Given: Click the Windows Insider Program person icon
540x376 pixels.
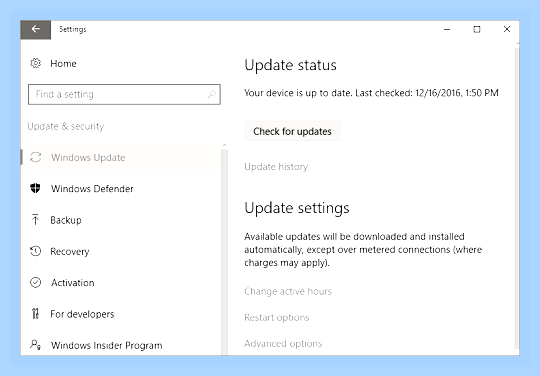Looking at the screenshot, I should pos(35,345).
